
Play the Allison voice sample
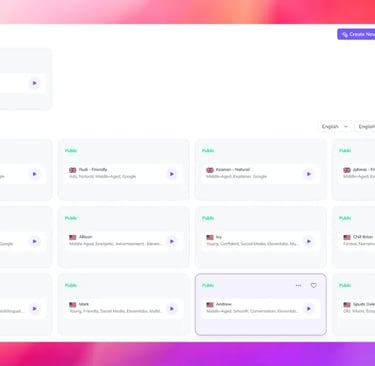coord(172,241)
